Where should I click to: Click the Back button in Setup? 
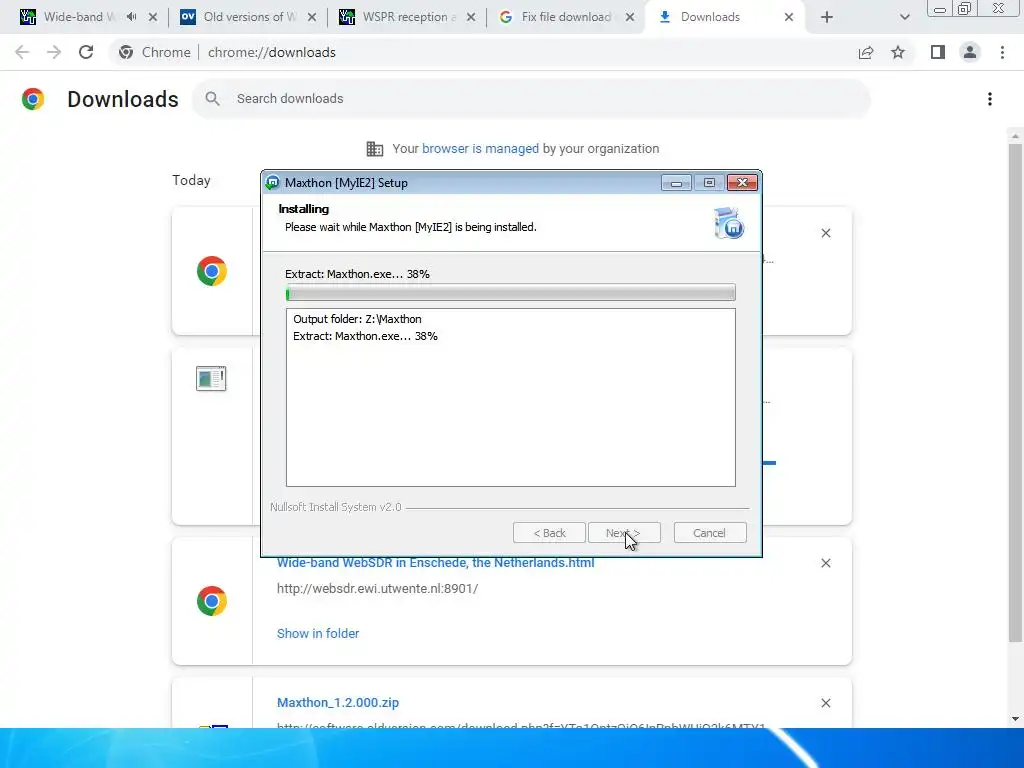(x=549, y=533)
